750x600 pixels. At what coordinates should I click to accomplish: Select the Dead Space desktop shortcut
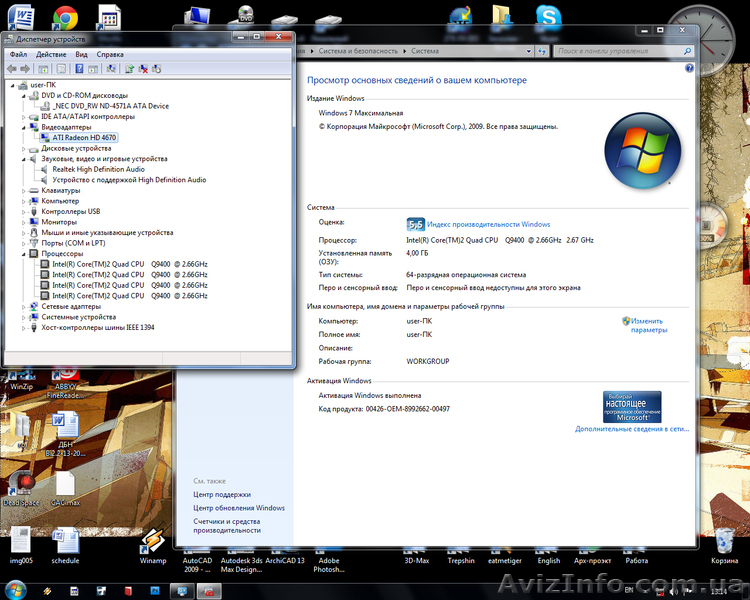coord(21,488)
